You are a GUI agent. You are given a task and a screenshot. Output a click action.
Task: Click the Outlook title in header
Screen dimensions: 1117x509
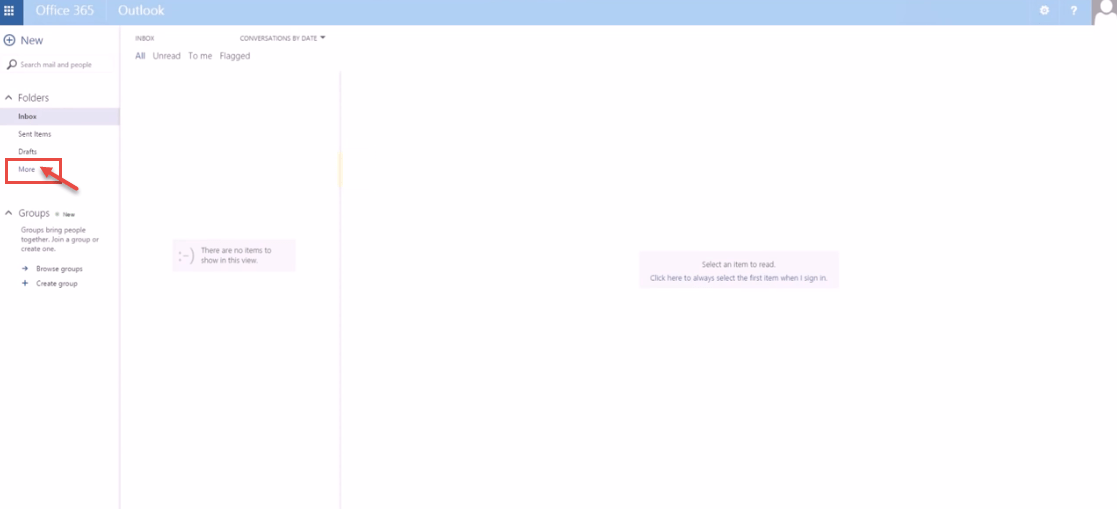[x=141, y=11]
